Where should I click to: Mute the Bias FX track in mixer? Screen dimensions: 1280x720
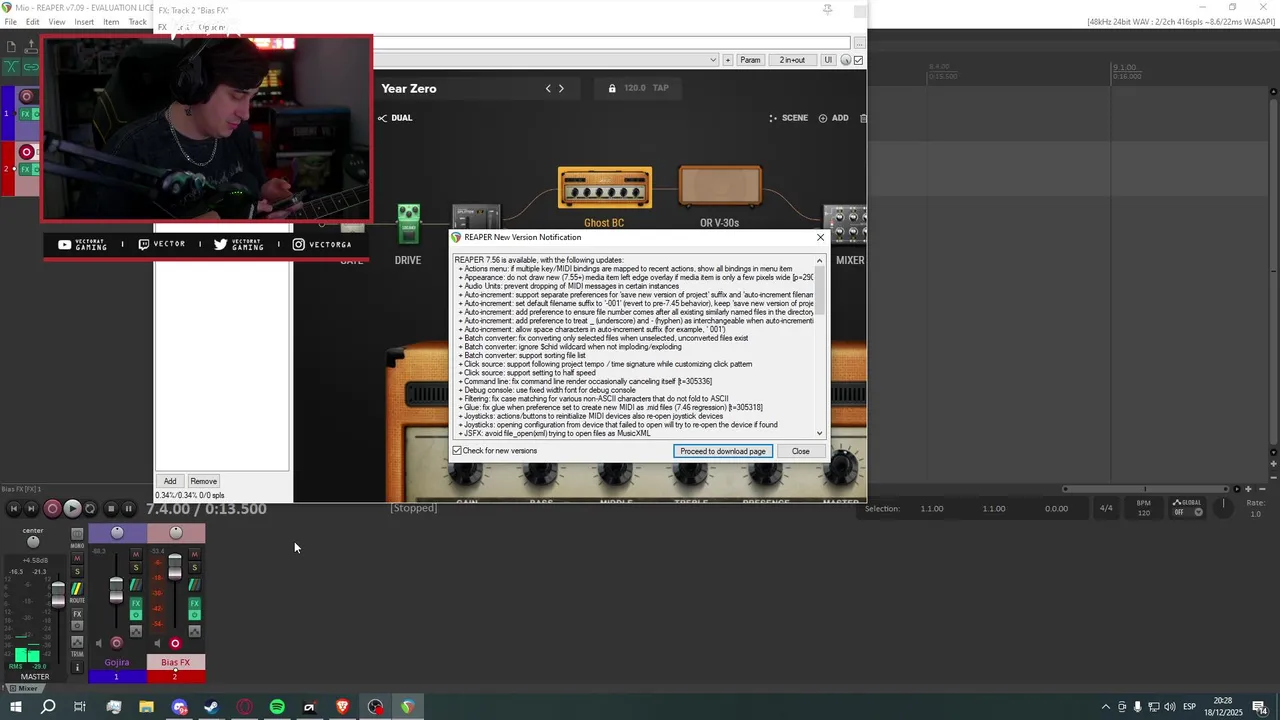194,554
